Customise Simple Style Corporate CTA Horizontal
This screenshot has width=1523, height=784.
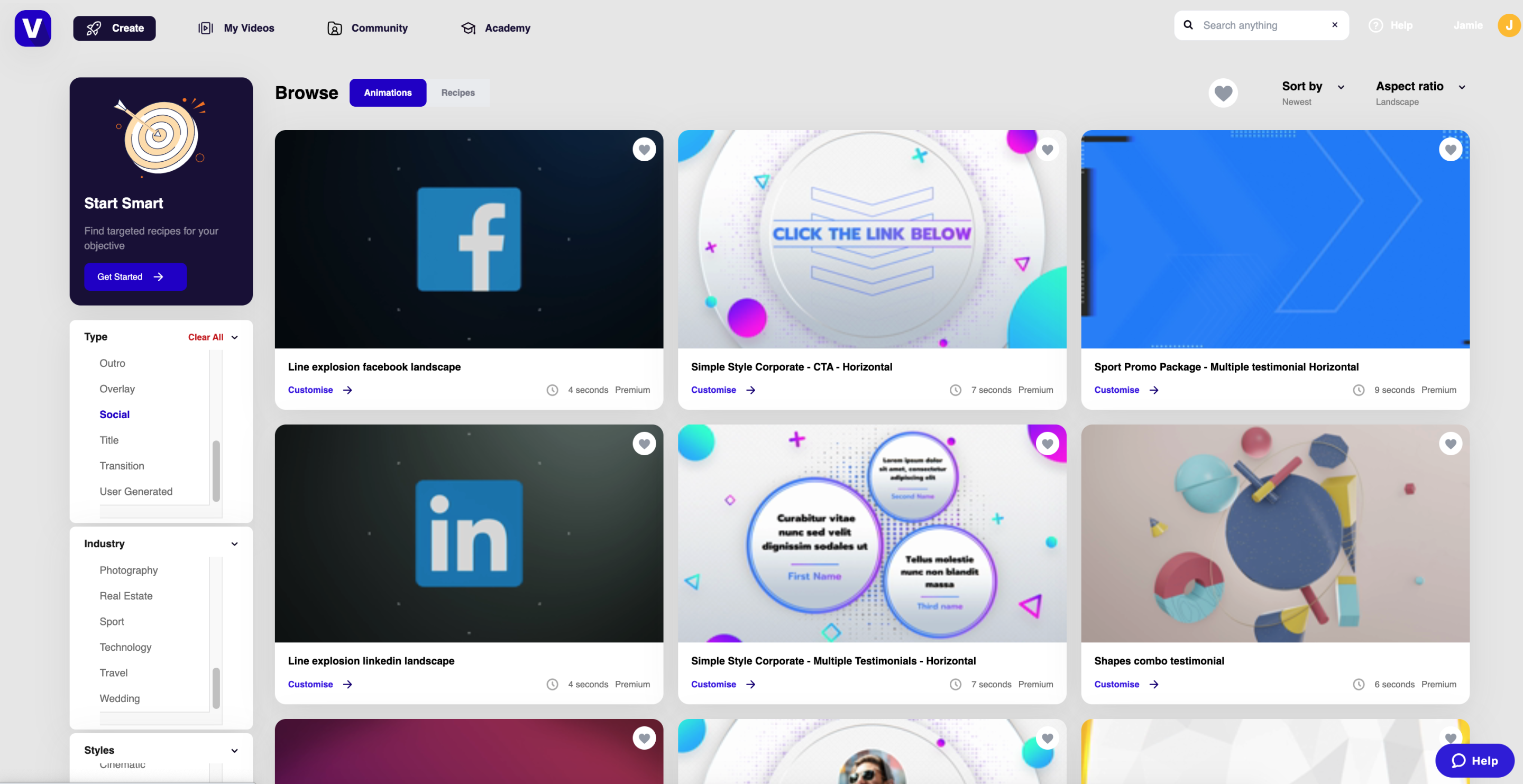[x=723, y=390]
